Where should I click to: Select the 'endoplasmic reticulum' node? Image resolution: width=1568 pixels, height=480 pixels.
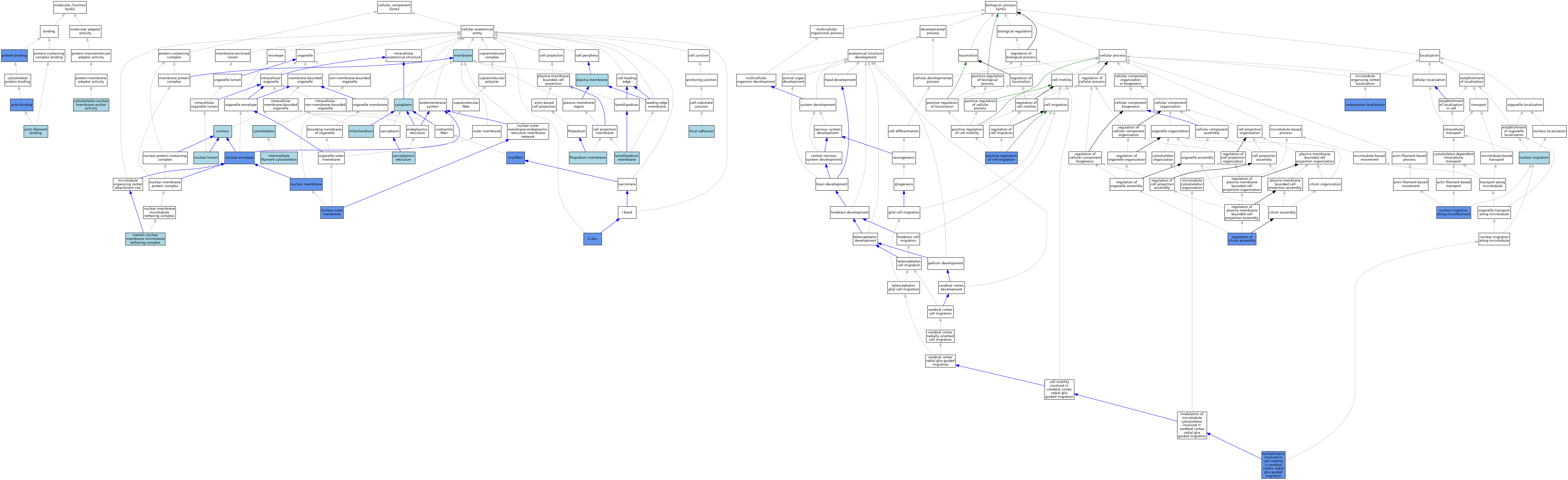point(418,131)
